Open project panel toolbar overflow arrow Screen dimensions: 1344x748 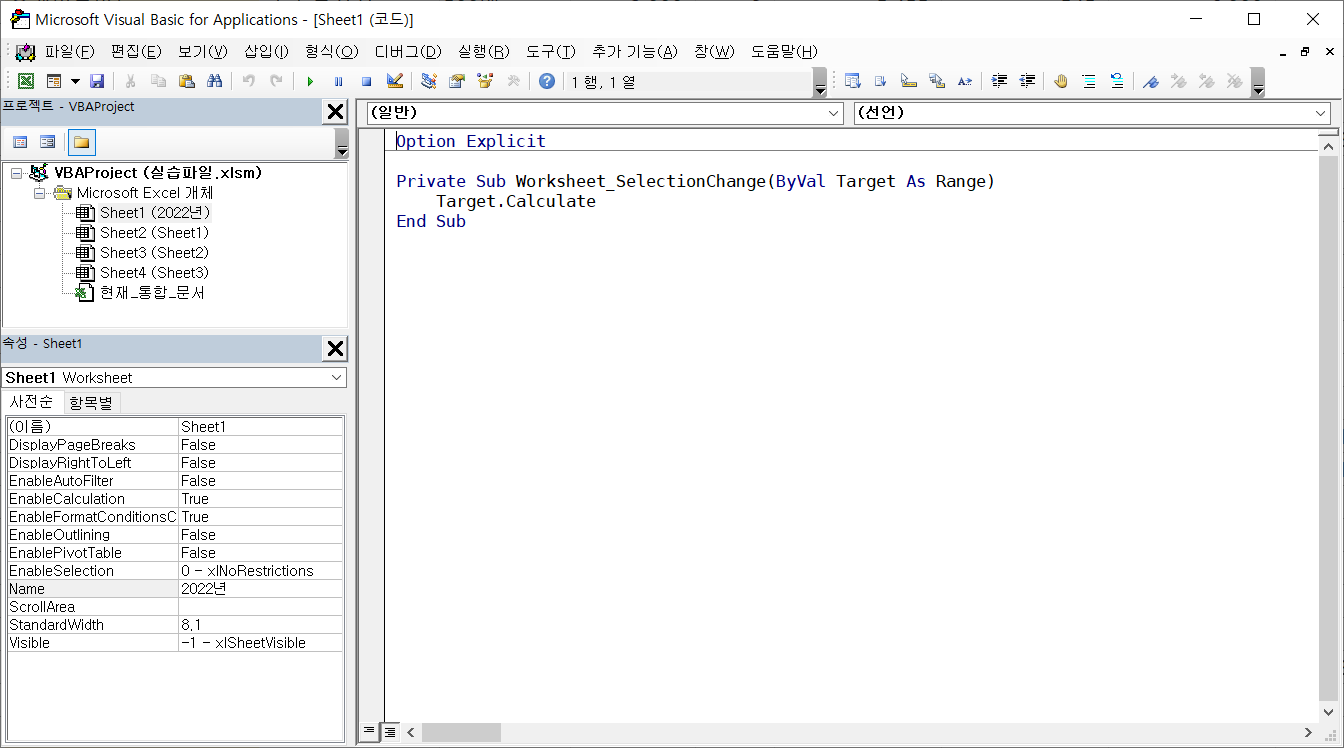click(342, 144)
